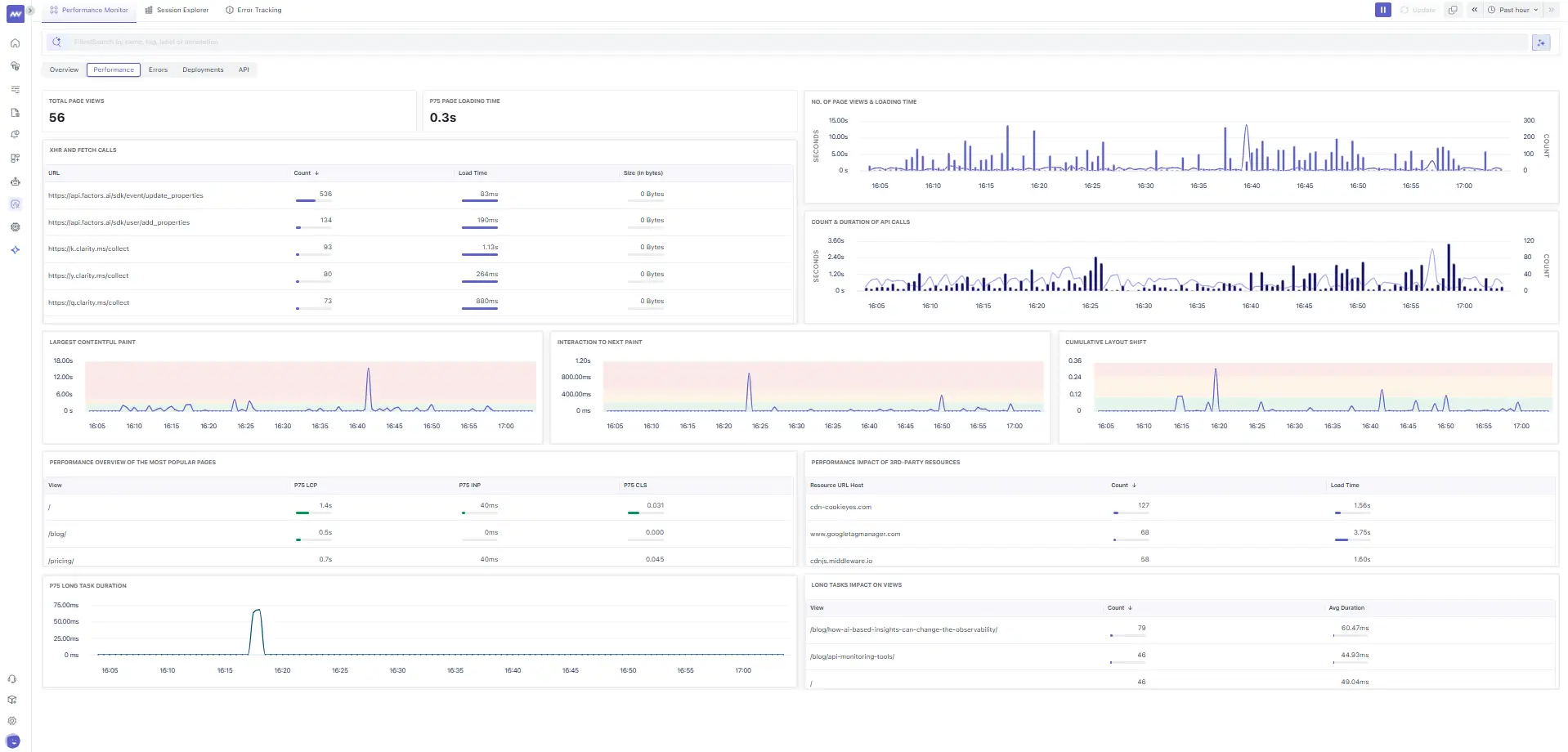Pause live dashboard updates
Image resolution: width=1568 pixels, height=752 pixels.
[1382, 9]
